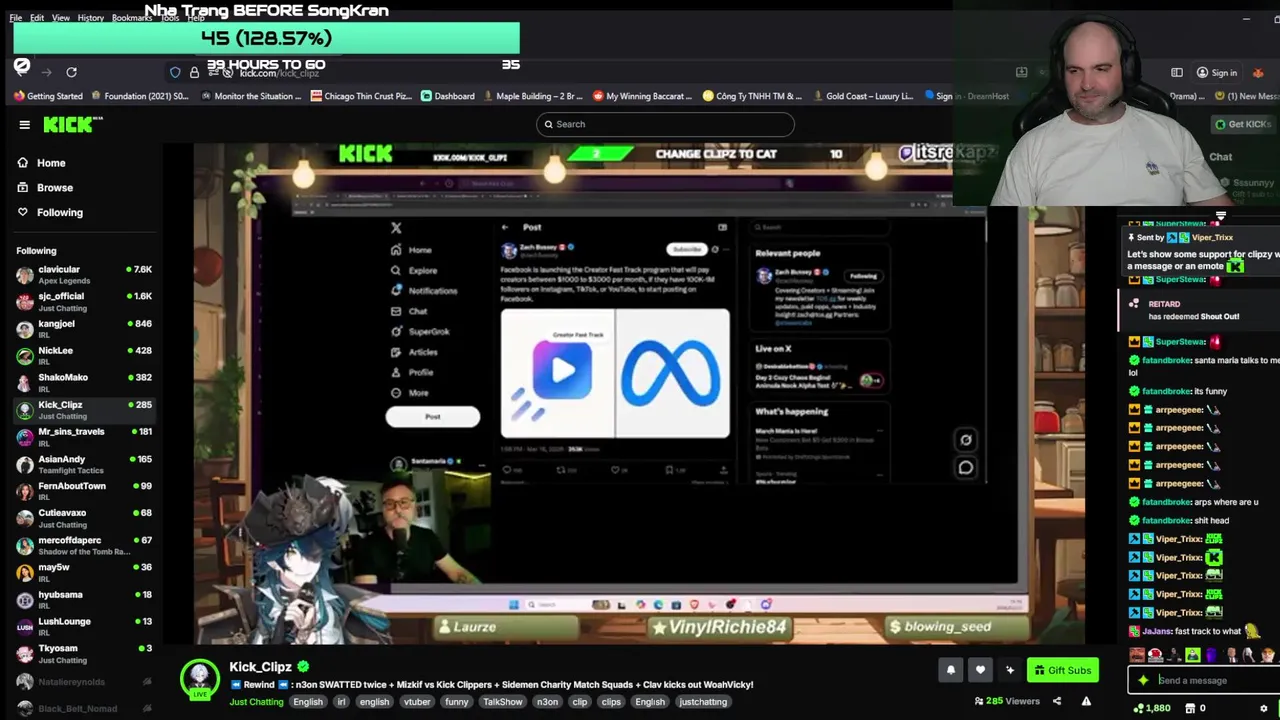The width and height of the screenshot is (1280, 720).
Task: Click the Just Chatting category link
Action: pos(257,702)
